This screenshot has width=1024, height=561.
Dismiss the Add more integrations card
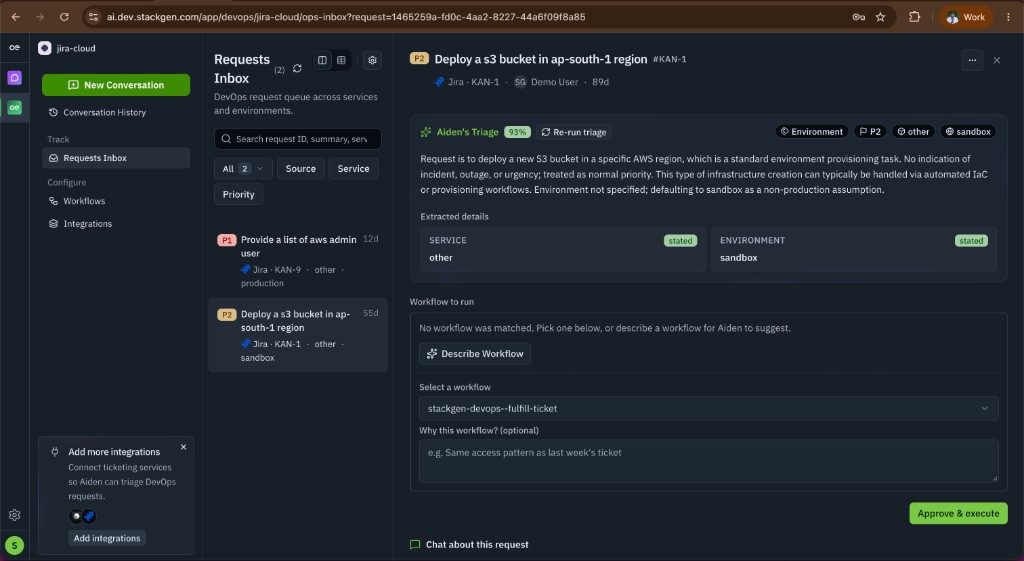pos(184,447)
